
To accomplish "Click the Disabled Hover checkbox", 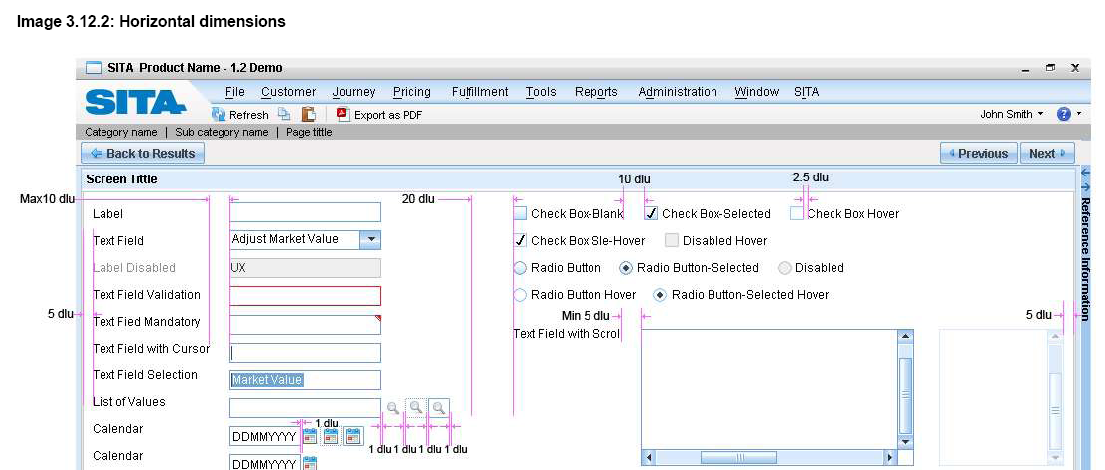I will click(672, 240).
